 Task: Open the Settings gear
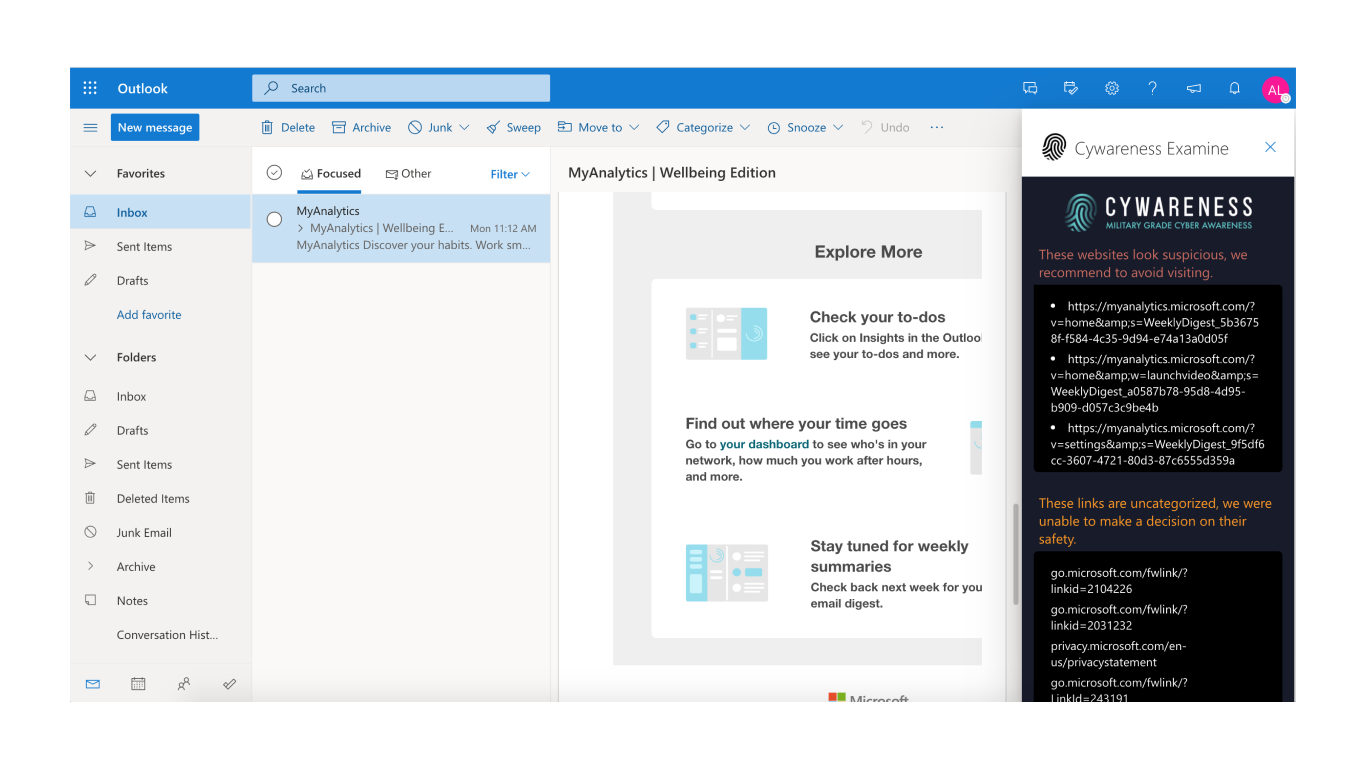[1112, 88]
